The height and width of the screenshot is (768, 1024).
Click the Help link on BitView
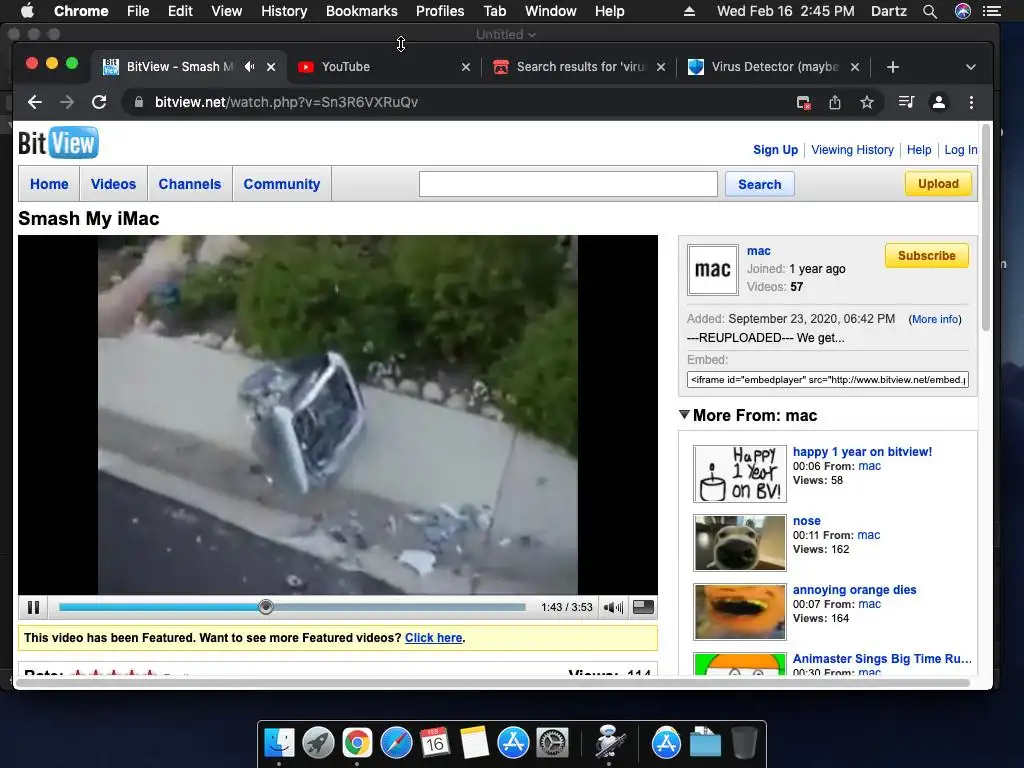click(919, 150)
